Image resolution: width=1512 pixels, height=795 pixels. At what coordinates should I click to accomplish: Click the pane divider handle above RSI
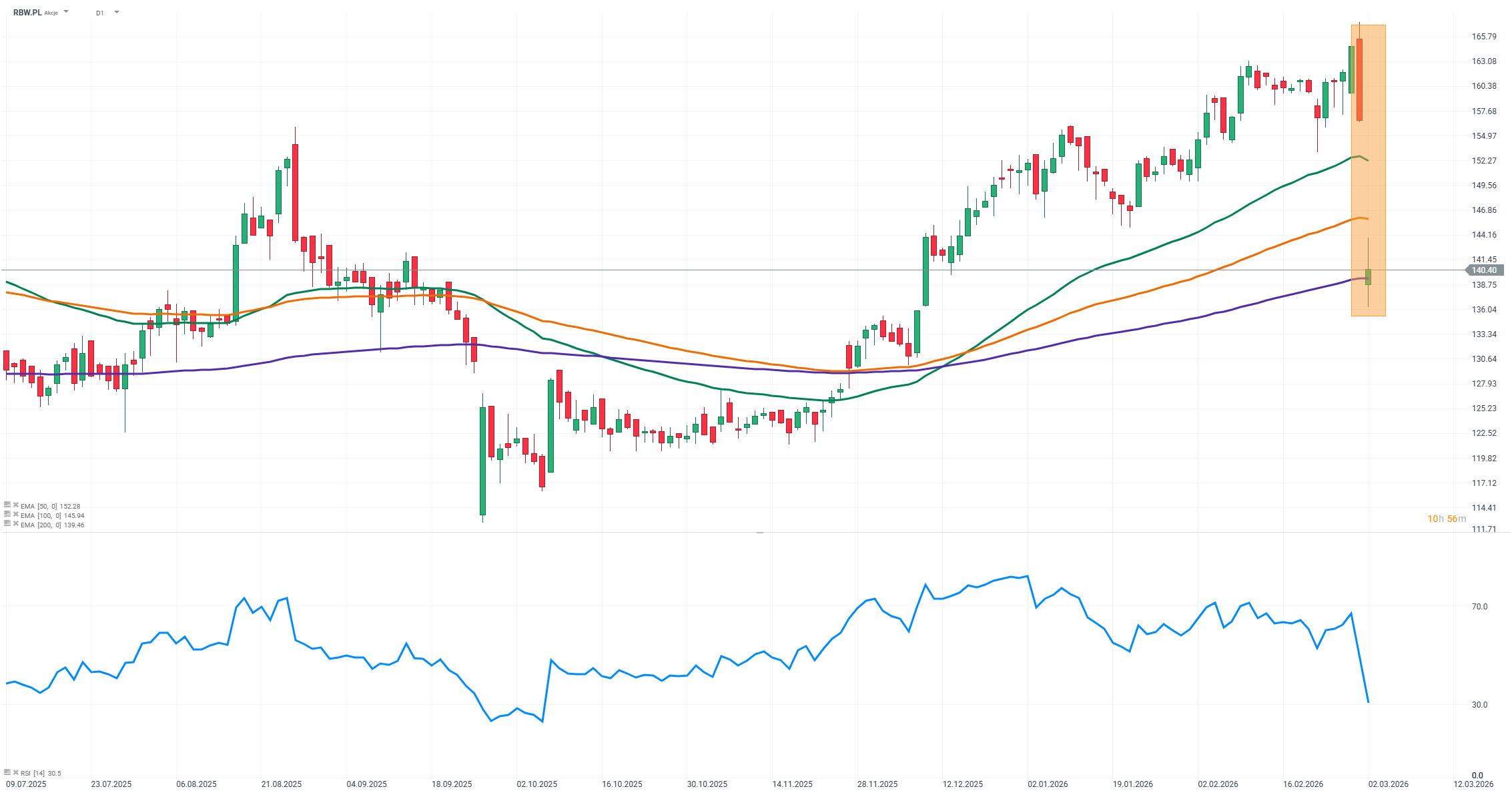click(x=759, y=533)
